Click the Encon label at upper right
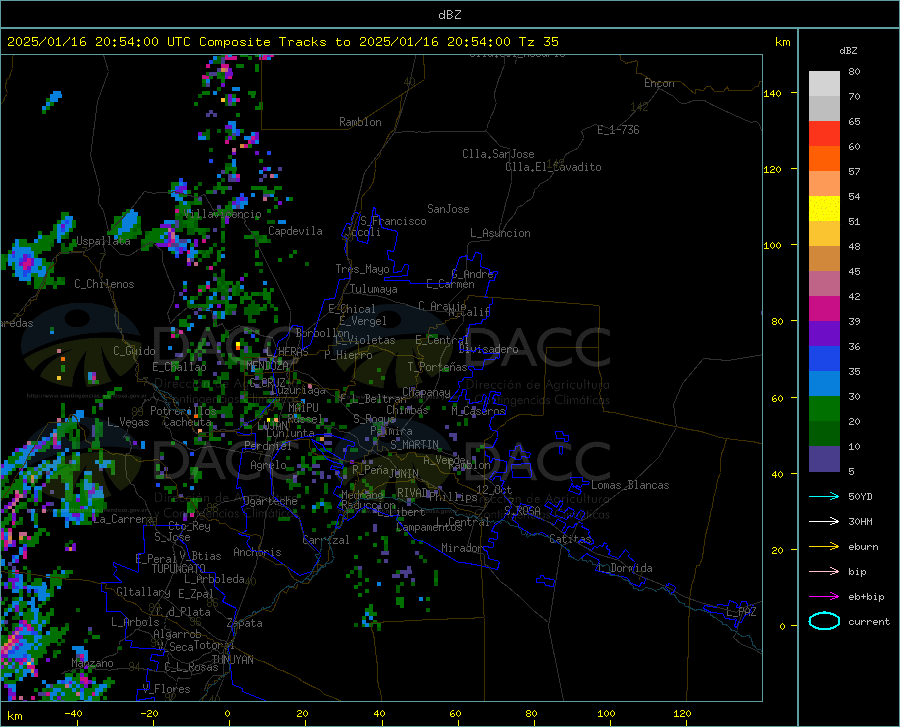The width and height of the screenshot is (900, 727). tap(660, 83)
